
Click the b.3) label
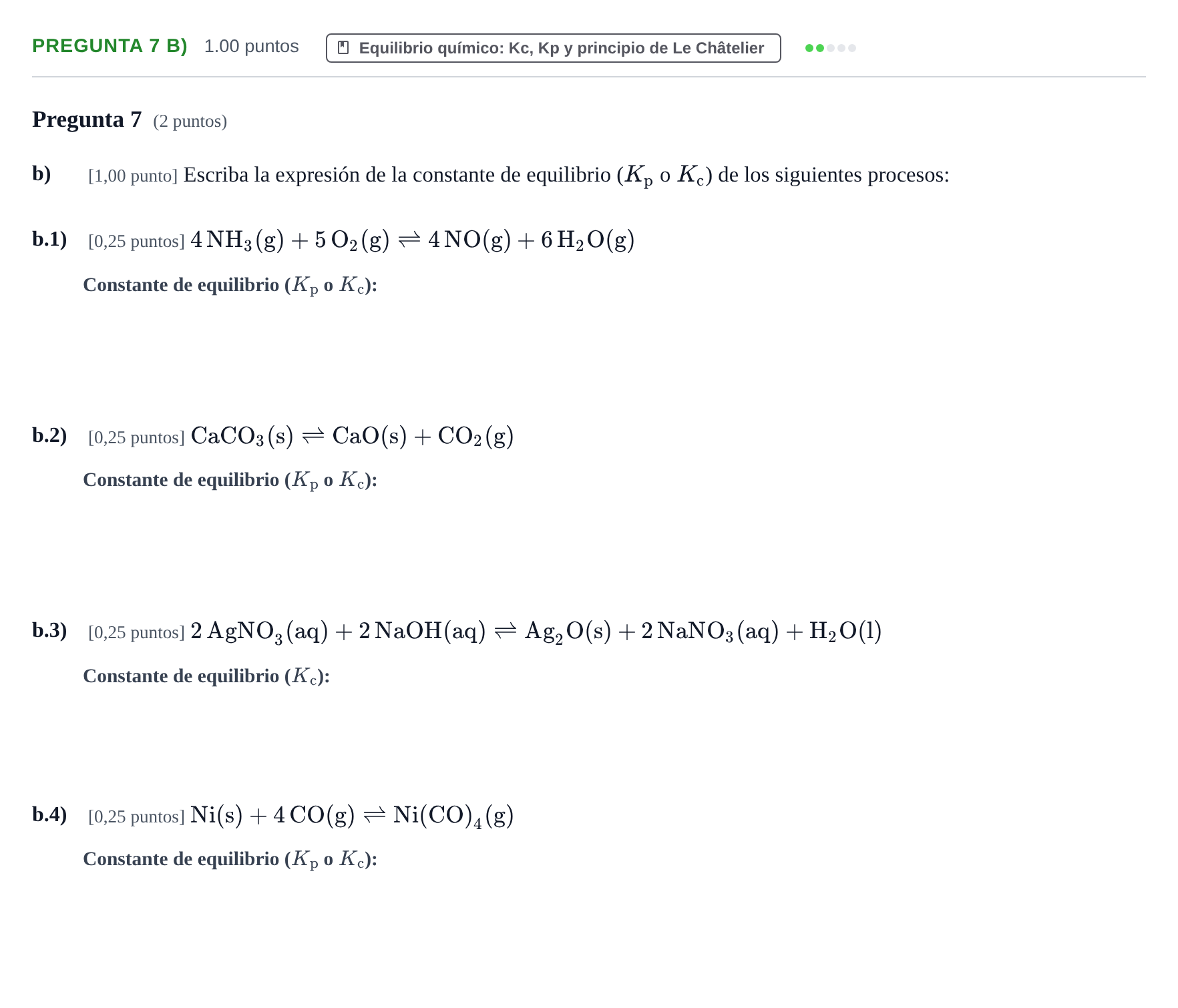click(x=49, y=630)
